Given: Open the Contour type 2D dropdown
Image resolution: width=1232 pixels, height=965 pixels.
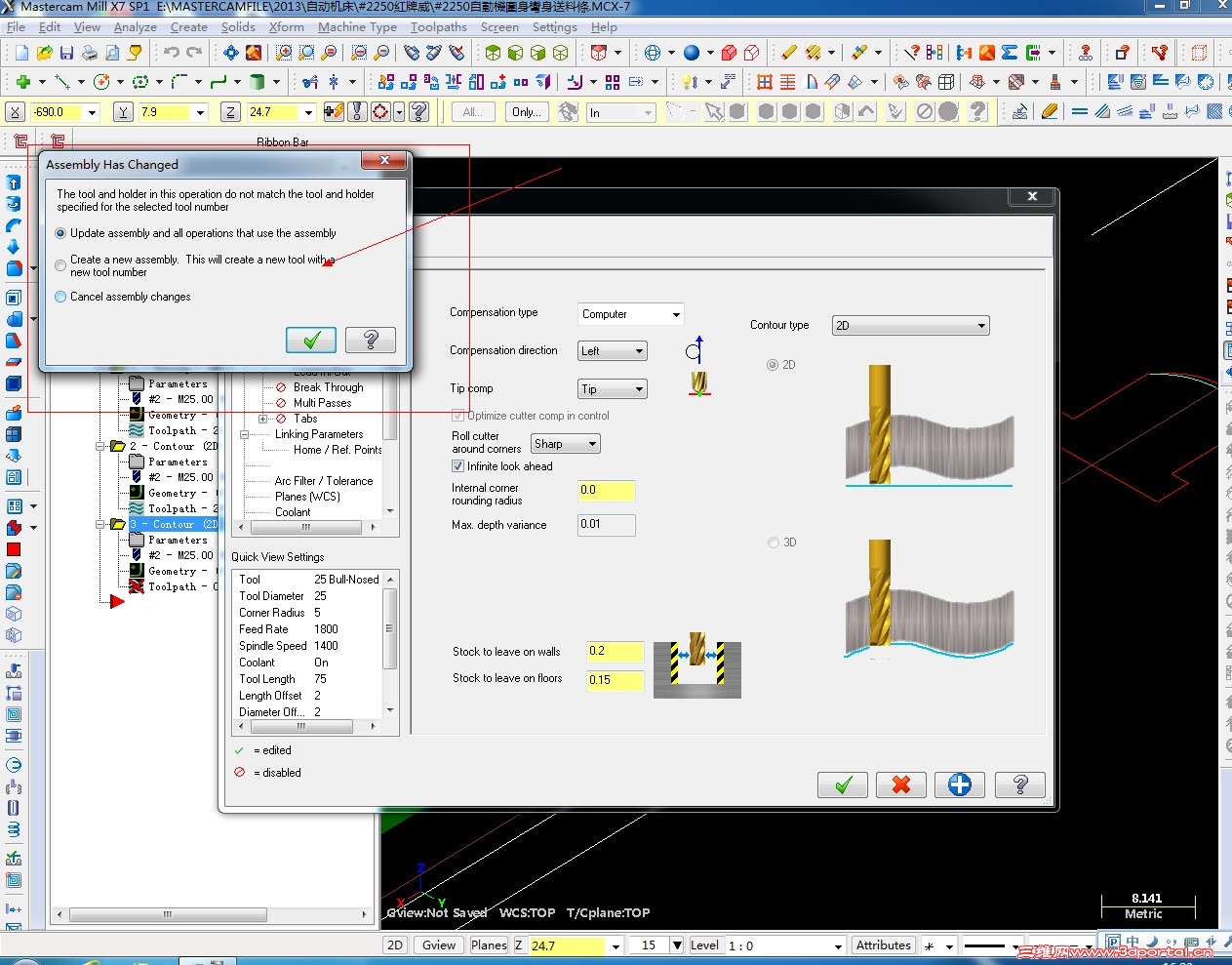Looking at the screenshot, I should pos(911,326).
